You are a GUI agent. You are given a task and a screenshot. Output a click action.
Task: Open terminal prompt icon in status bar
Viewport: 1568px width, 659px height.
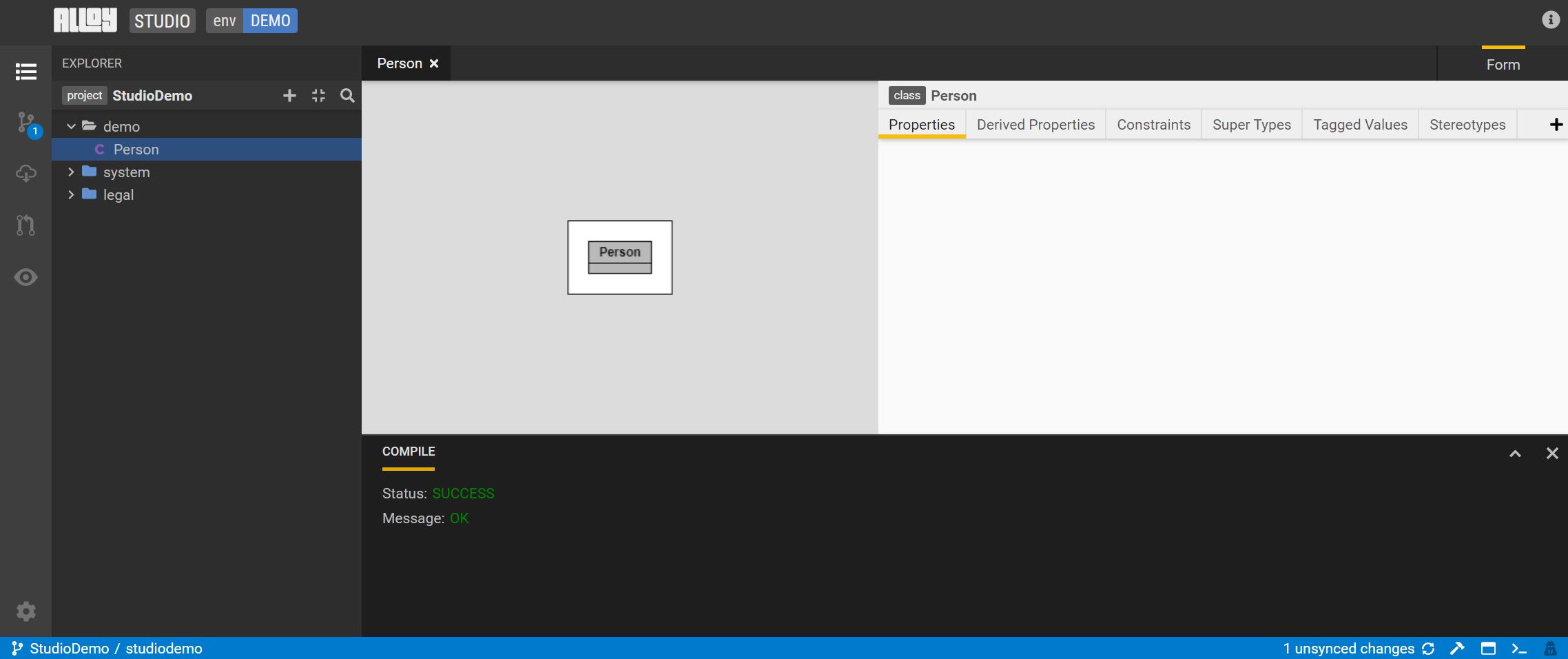point(1519,649)
